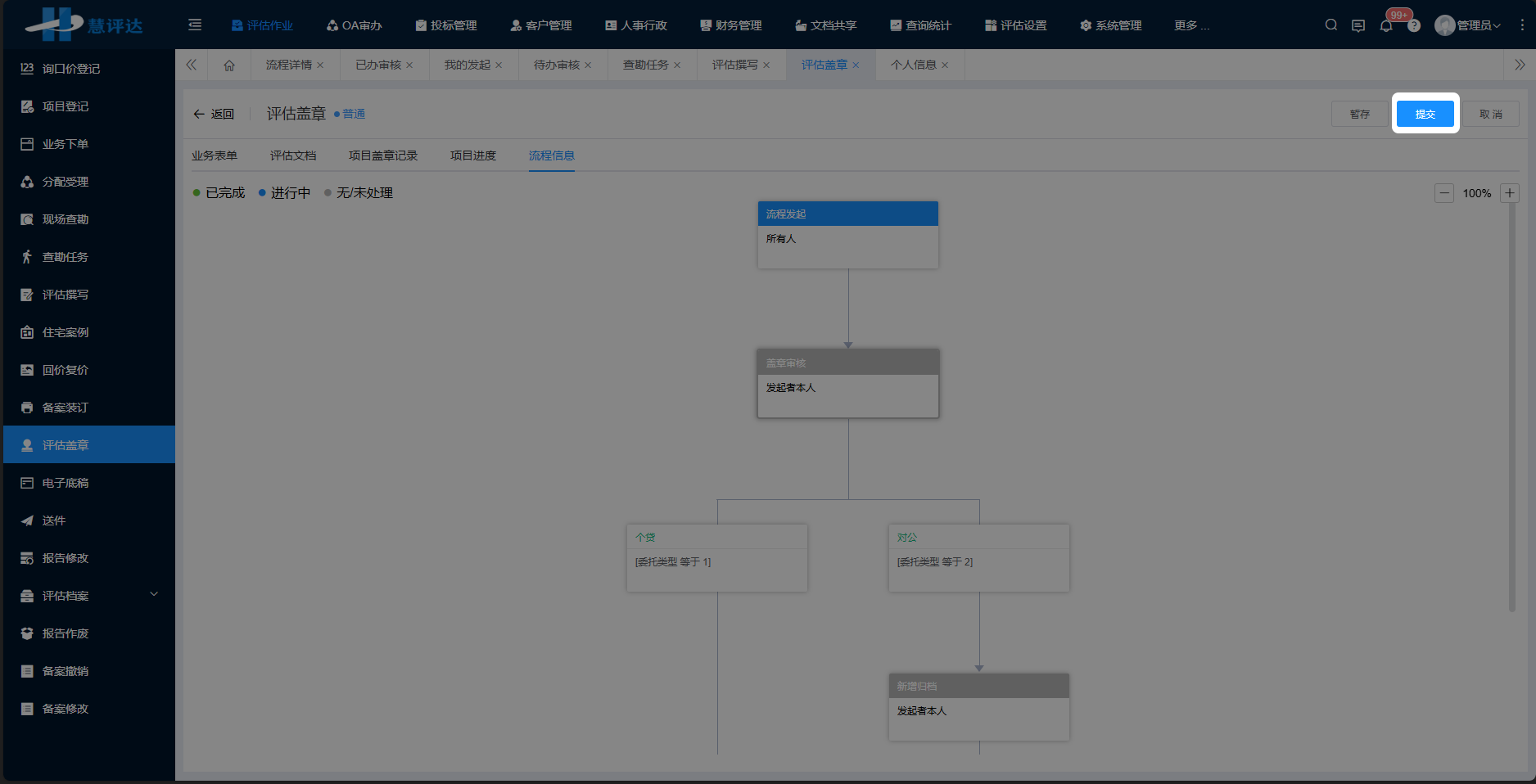This screenshot has width=1536, height=784.
Task: Go to the home tab icon
Action: pyautogui.click(x=229, y=65)
